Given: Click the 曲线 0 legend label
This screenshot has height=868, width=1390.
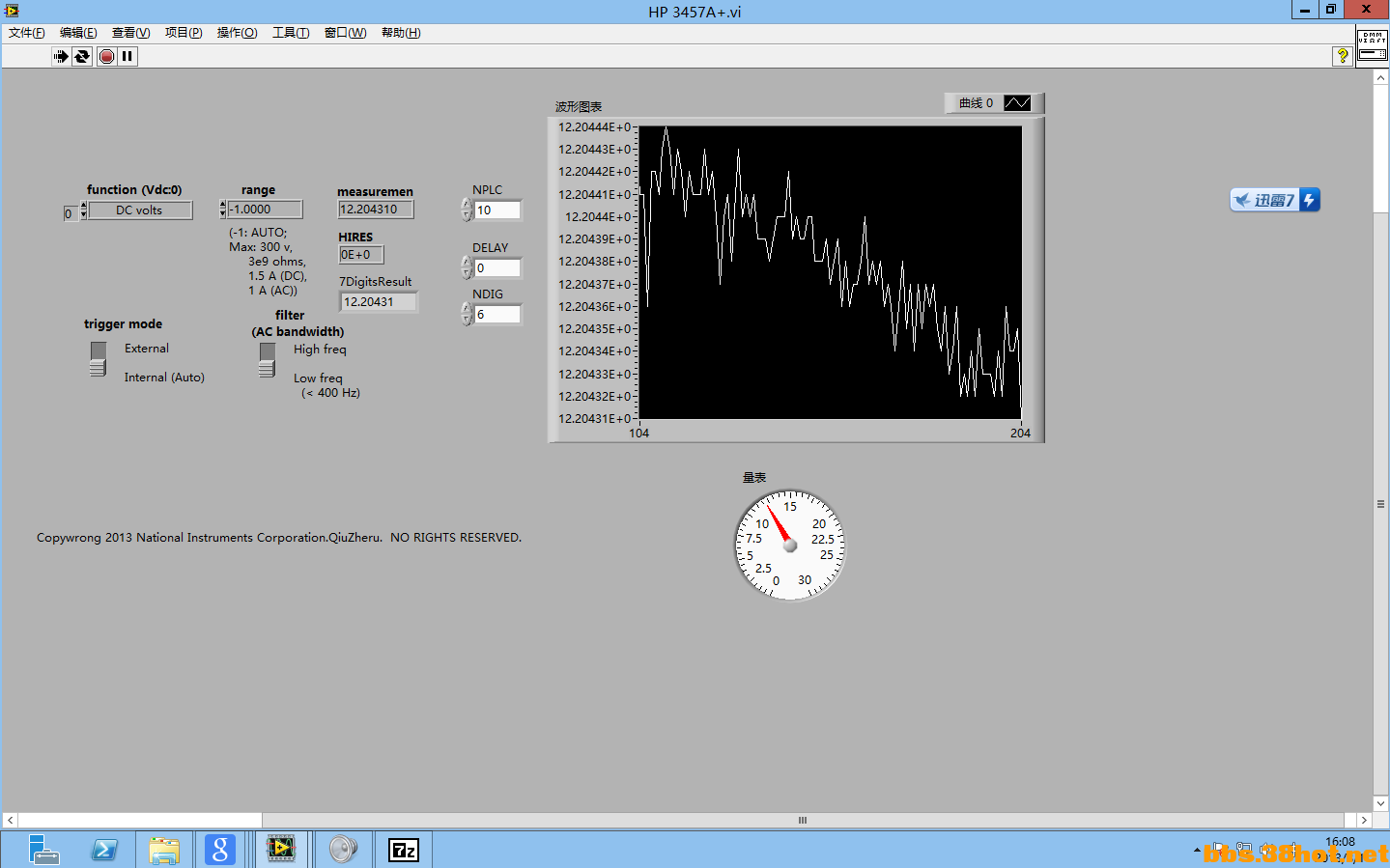Looking at the screenshot, I should (x=976, y=103).
